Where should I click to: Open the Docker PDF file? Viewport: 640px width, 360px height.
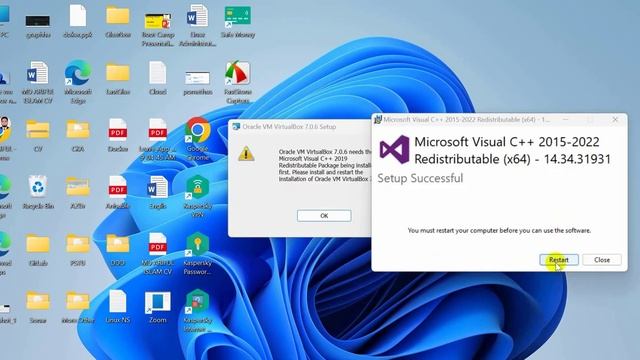pyautogui.click(x=118, y=136)
